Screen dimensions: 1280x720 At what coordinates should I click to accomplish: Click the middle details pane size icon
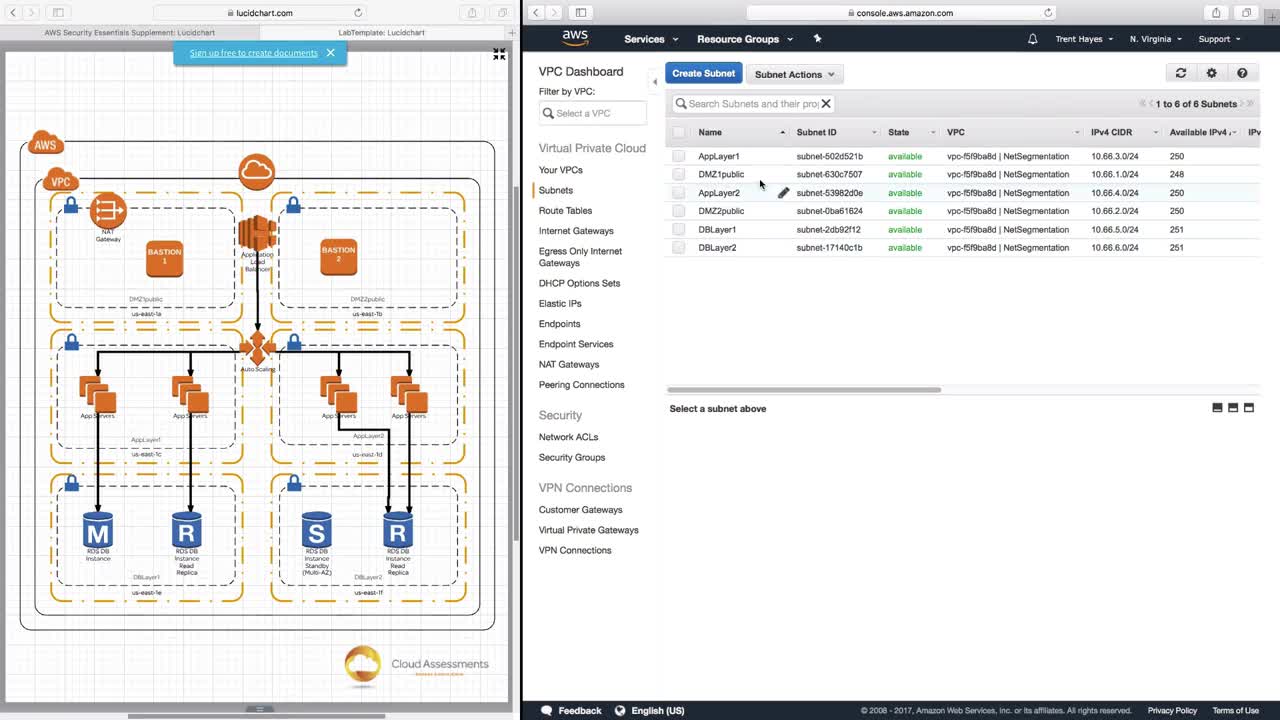coord(1233,408)
